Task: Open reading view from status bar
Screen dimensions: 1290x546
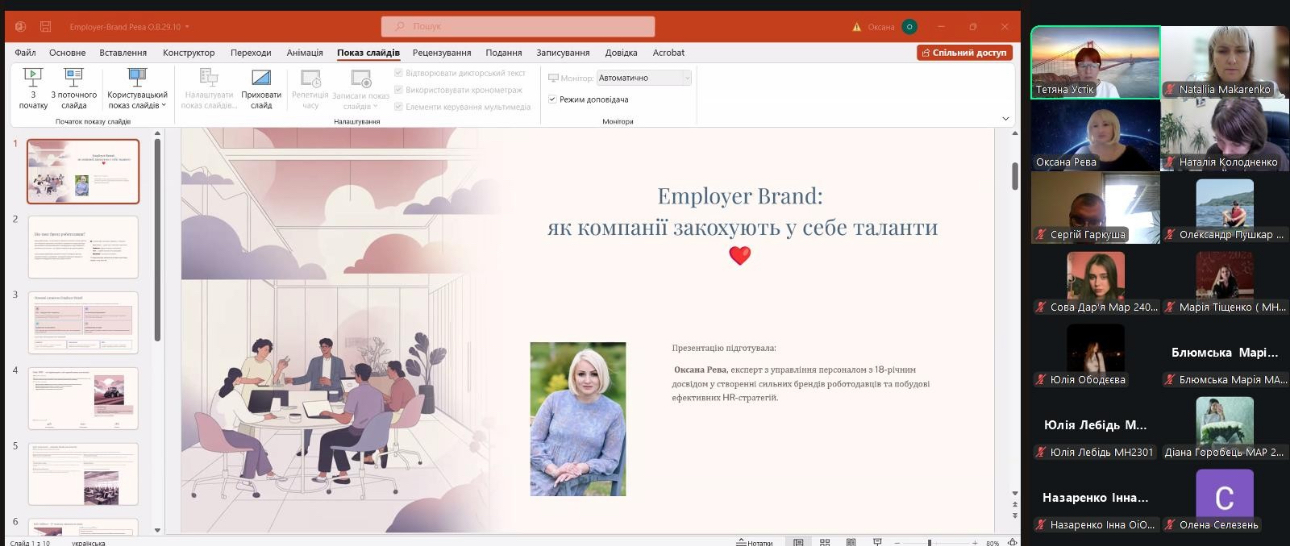Action: click(850, 542)
